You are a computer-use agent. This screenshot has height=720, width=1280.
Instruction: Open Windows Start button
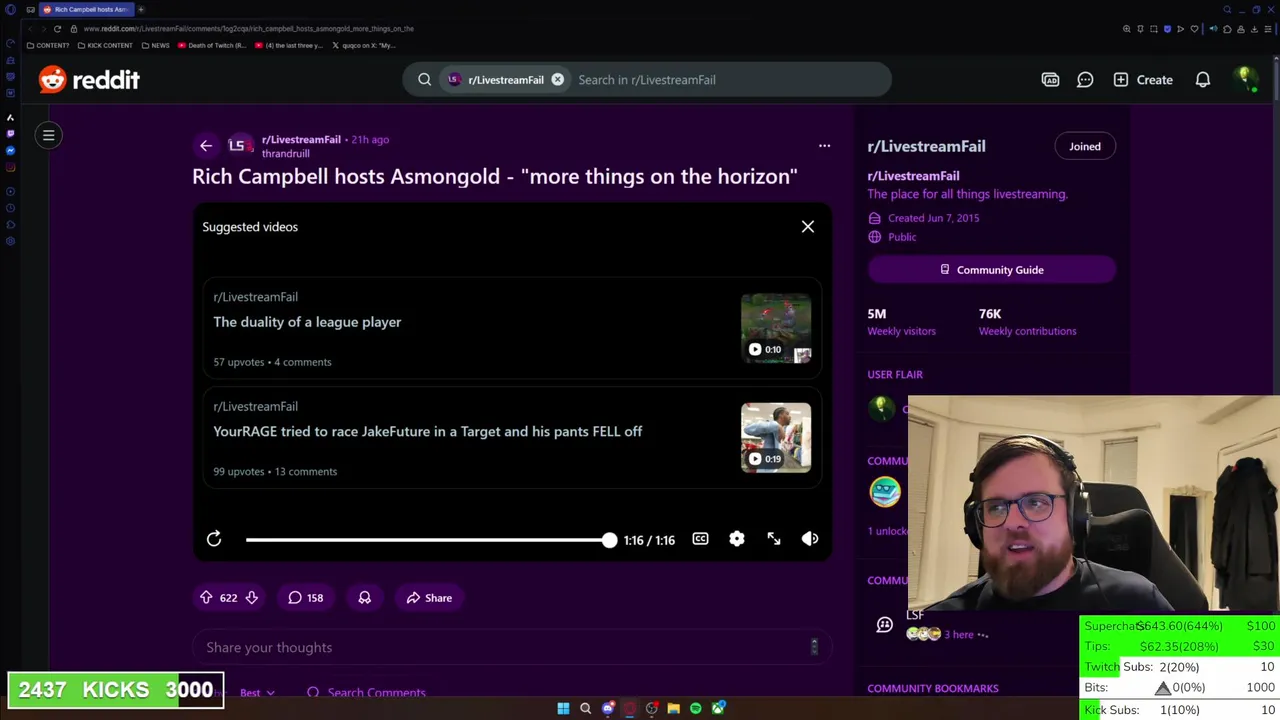tap(563, 708)
